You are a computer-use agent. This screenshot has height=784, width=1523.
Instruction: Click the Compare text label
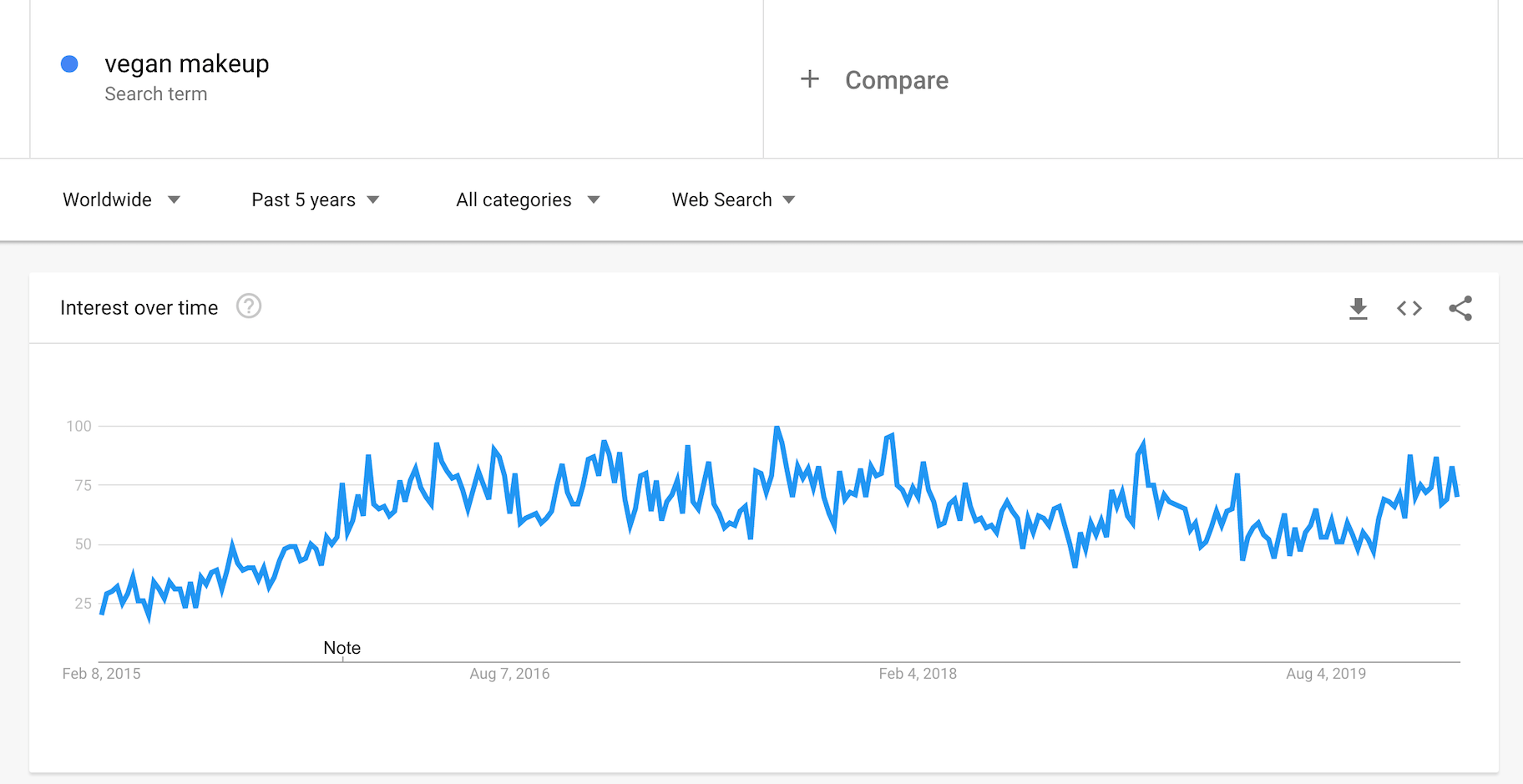pyautogui.click(x=897, y=80)
